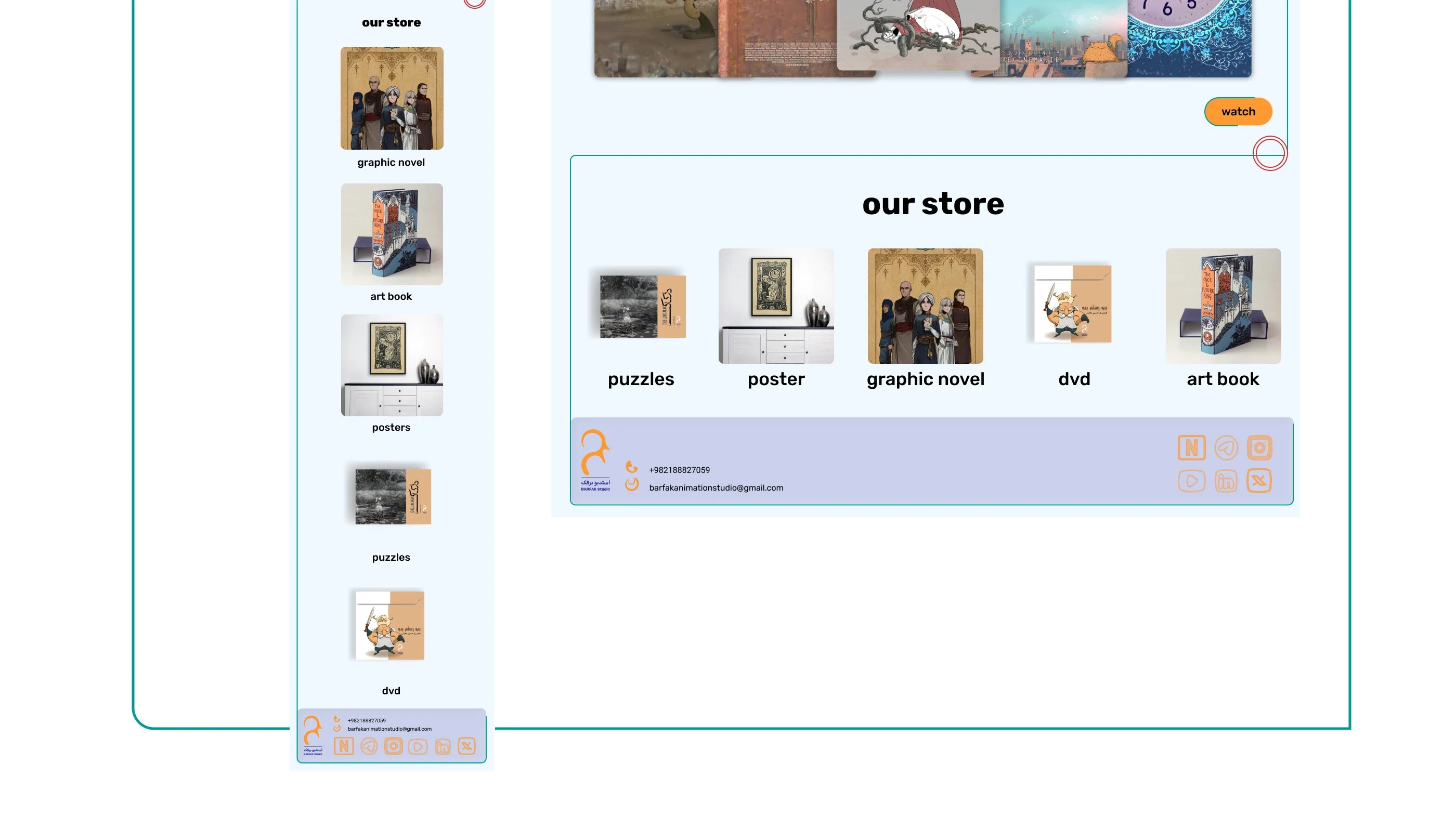Select art book thumbnail in mobile store
The width and height of the screenshot is (1456, 818).
[x=392, y=234]
